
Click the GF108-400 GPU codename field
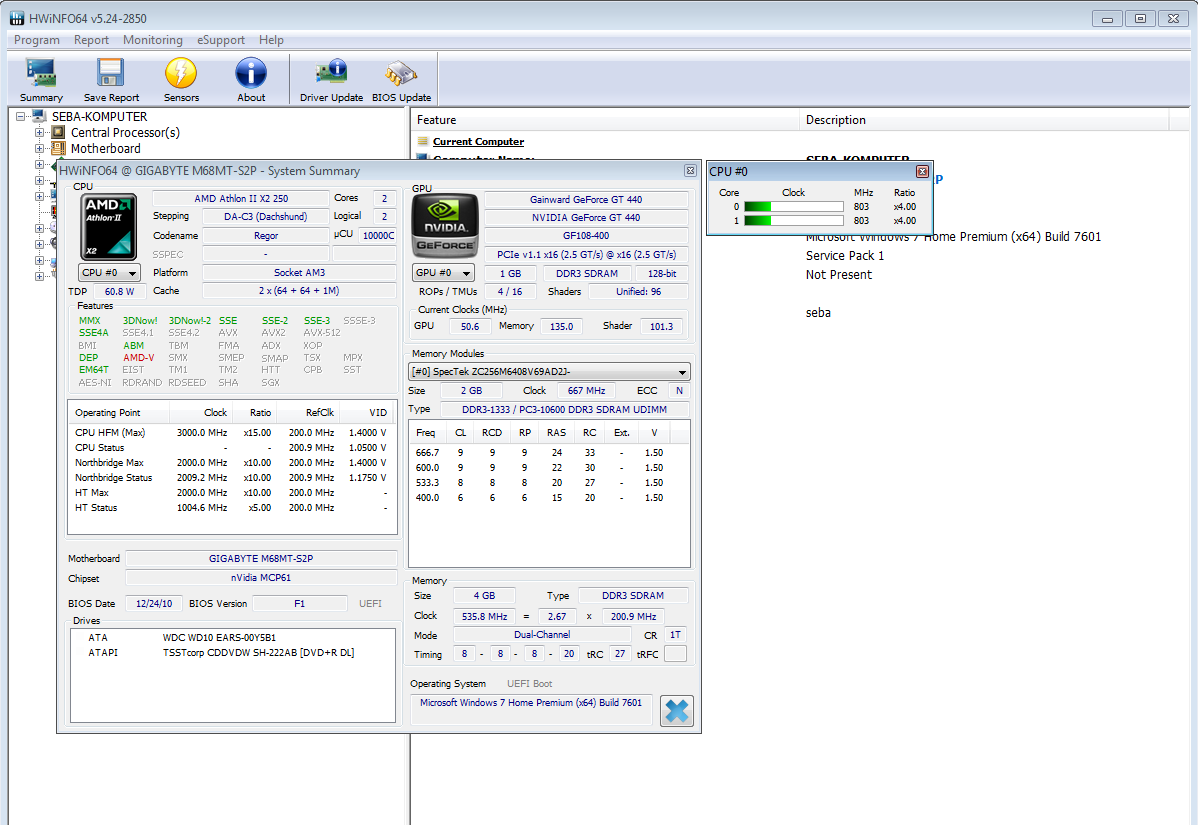pos(586,236)
